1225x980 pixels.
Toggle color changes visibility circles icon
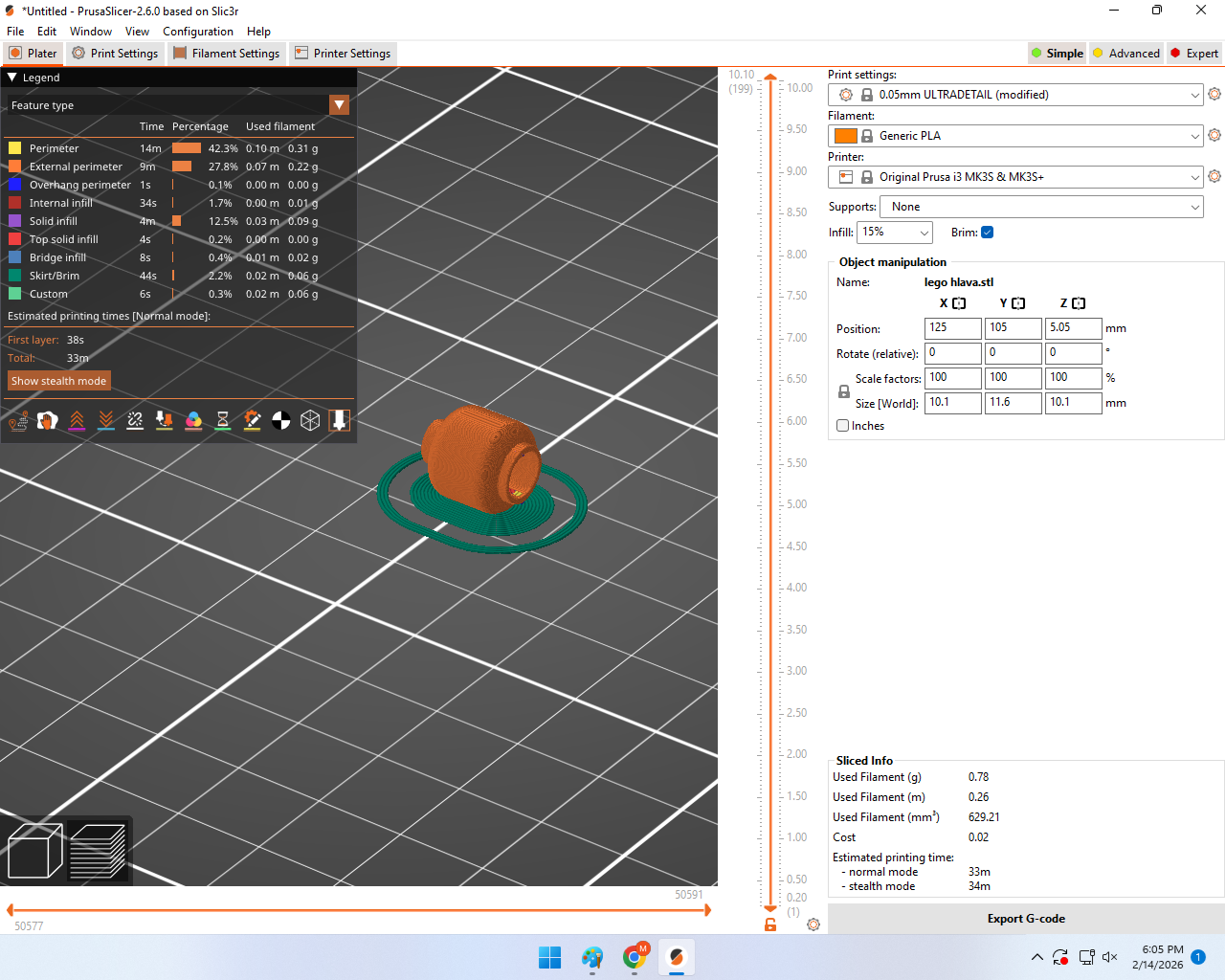click(193, 420)
